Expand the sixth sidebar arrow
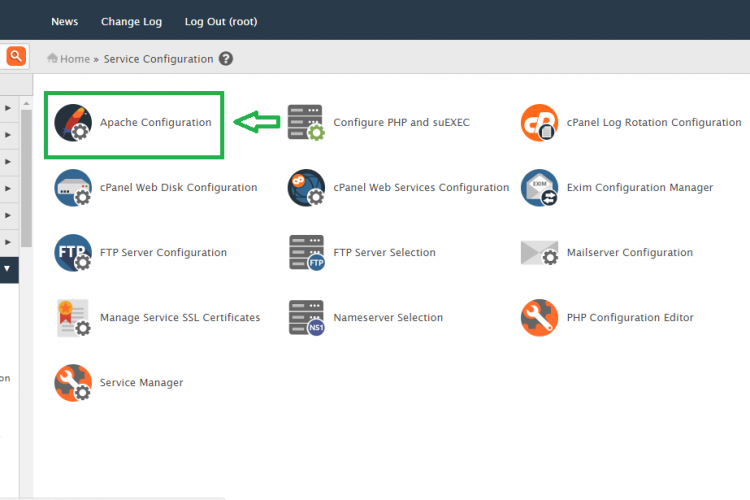Viewport: 750px width, 500px height. [8, 242]
